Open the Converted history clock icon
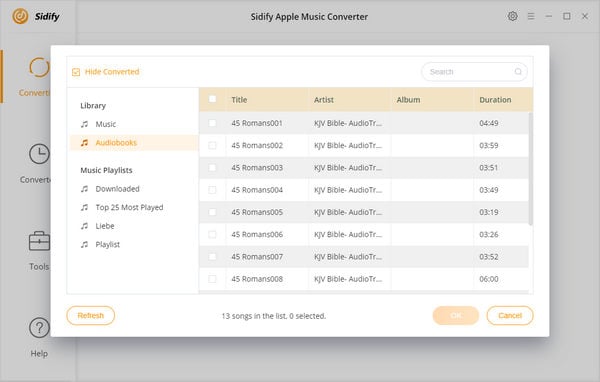600x382 pixels. click(39, 154)
